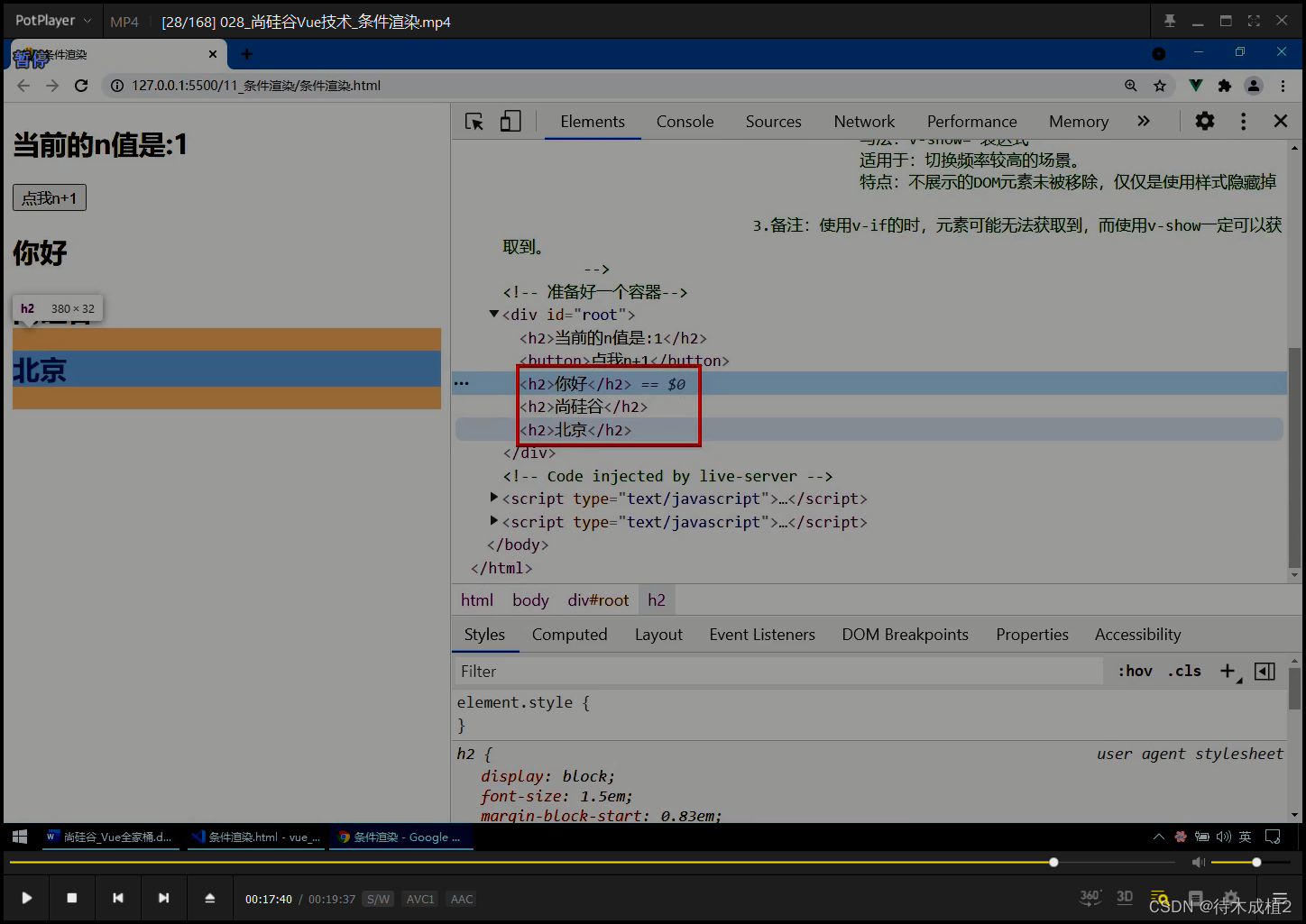Switch to the Network tab
Viewport: 1306px width, 924px height.
864,122
